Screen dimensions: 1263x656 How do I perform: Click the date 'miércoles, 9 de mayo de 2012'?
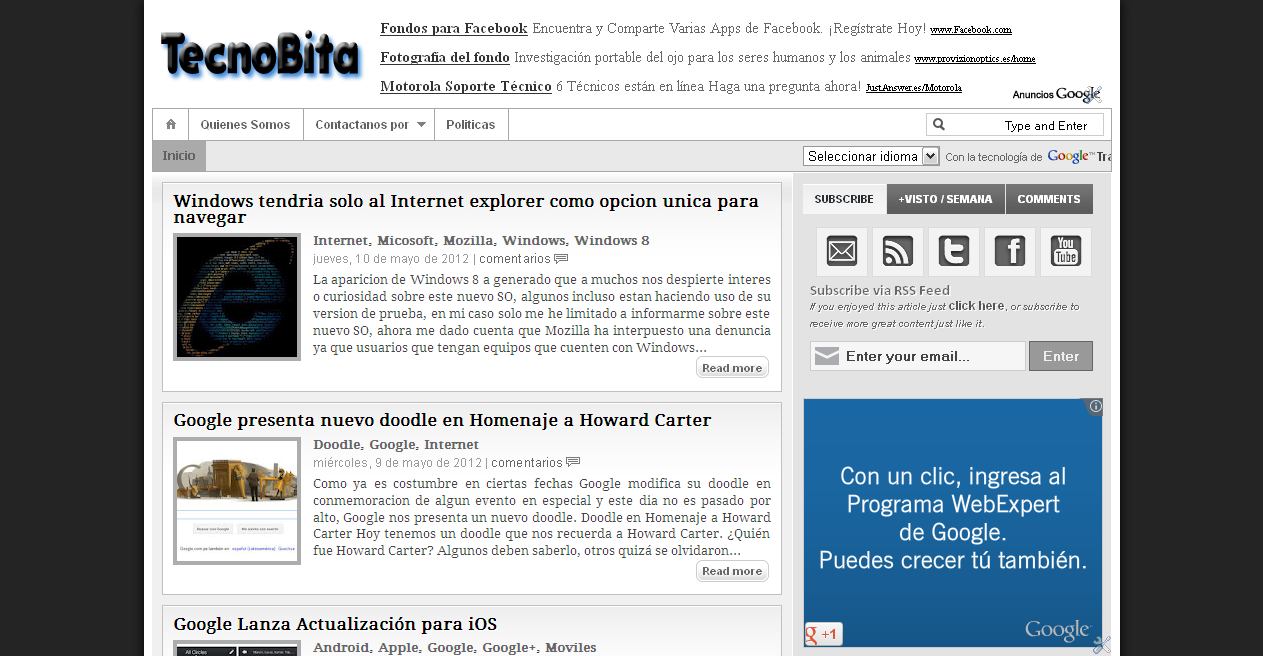397,463
